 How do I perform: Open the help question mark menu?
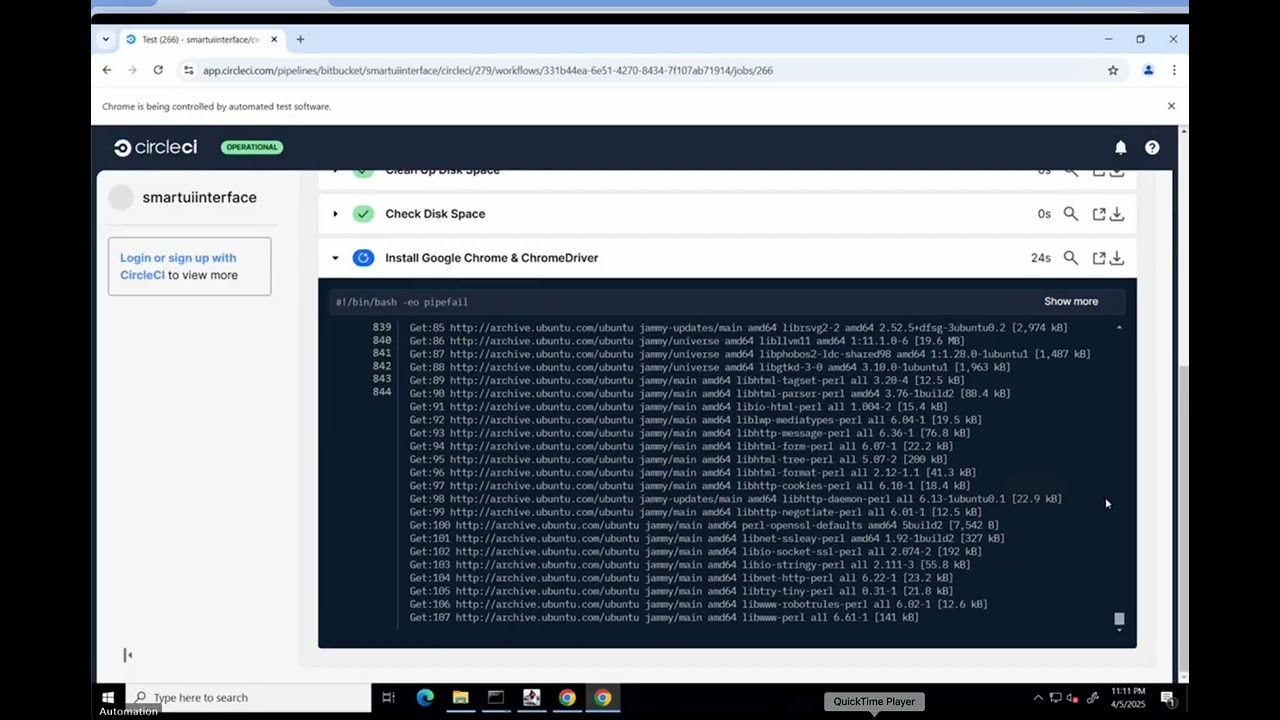pyautogui.click(x=1152, y=148)
